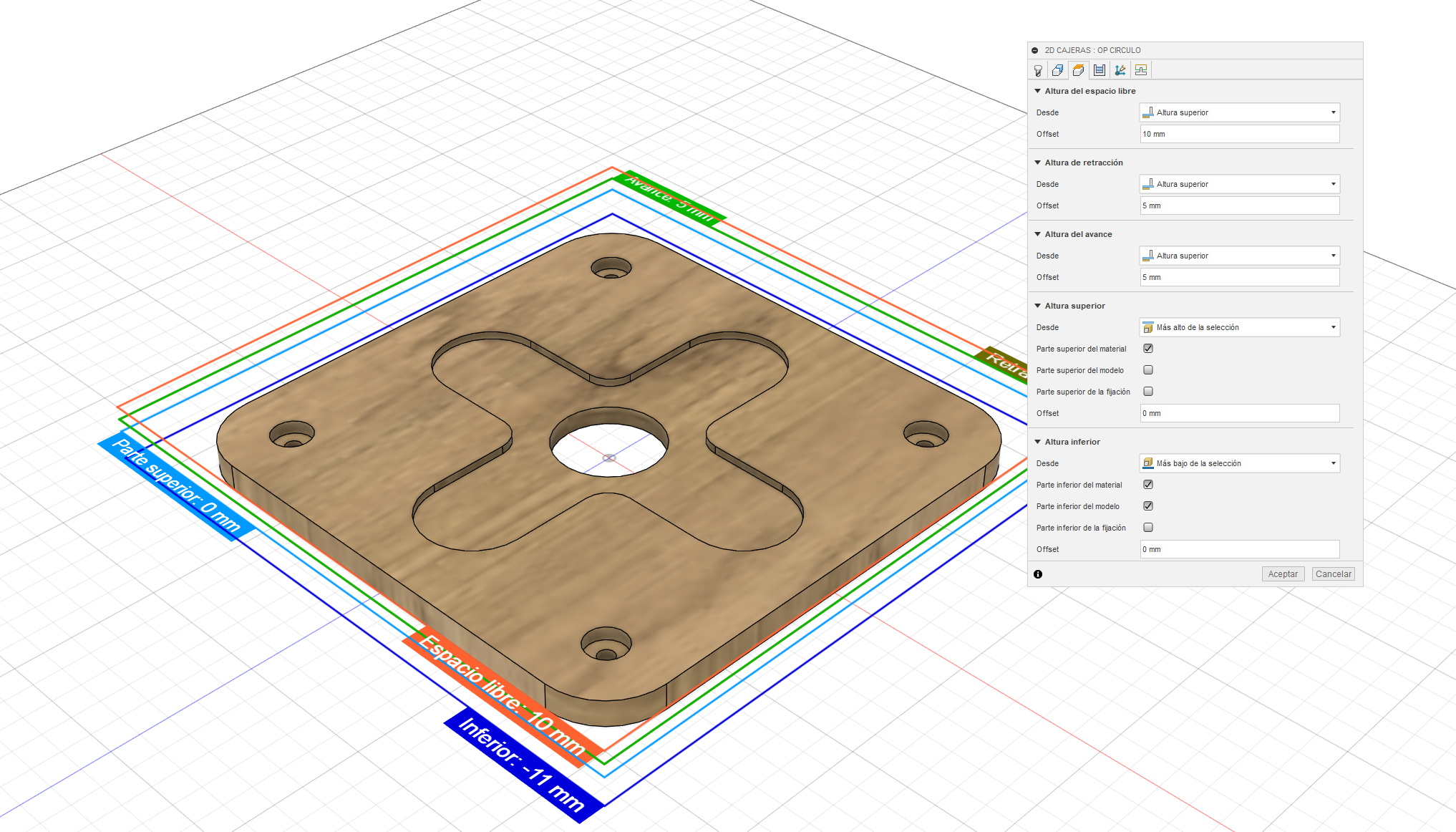Image resolution: width=1456 pixels, height=832 pixels.
Task: Open 'Más alto de la selección' dropdown
Action: 1240,327
